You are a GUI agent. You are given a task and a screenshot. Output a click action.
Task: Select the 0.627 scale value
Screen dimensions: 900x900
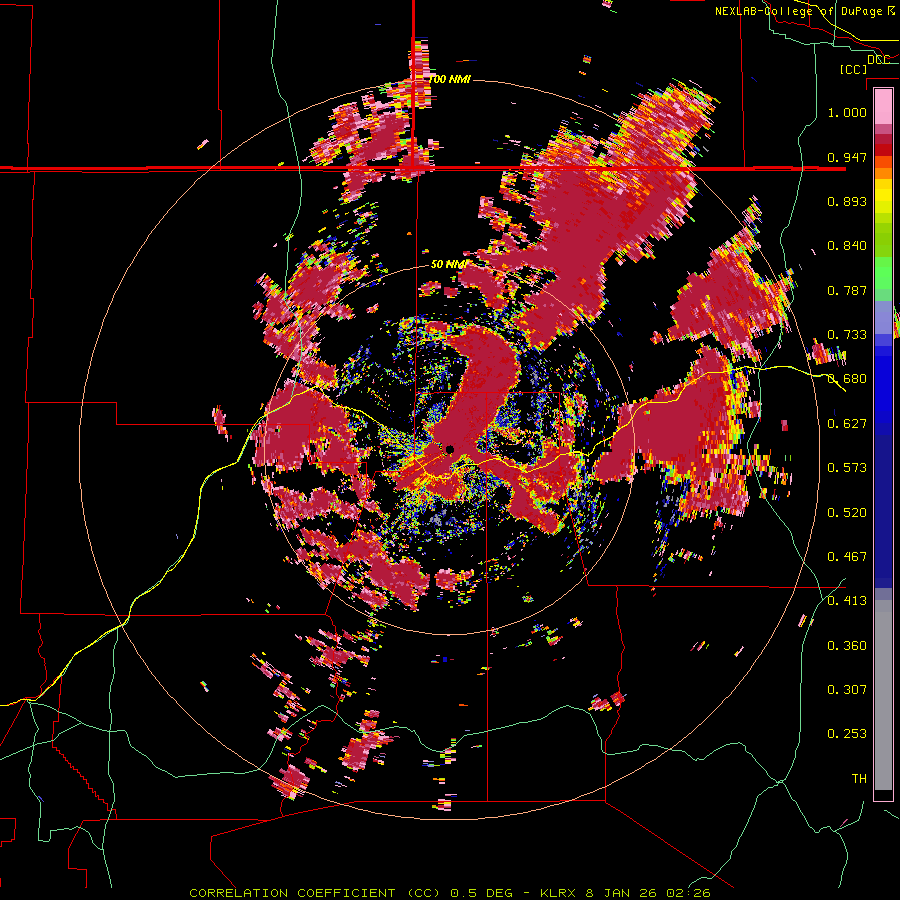(x=847, y=424)
